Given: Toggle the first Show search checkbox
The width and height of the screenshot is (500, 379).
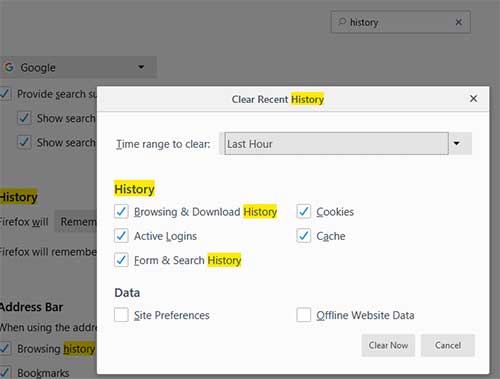Looking at the screenshot, I should click(24, 118).
